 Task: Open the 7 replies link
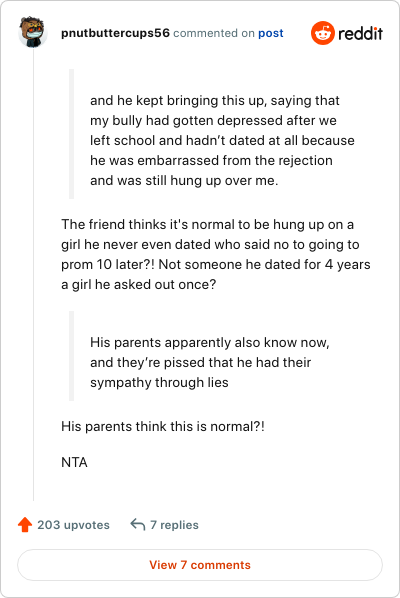[x=174, y=525]
